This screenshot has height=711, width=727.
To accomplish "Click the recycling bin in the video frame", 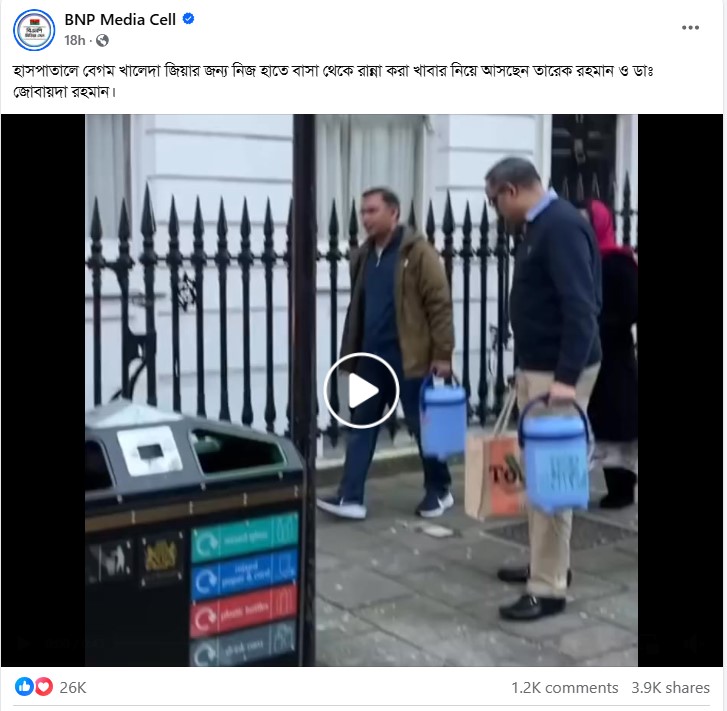I will point(194,533).
